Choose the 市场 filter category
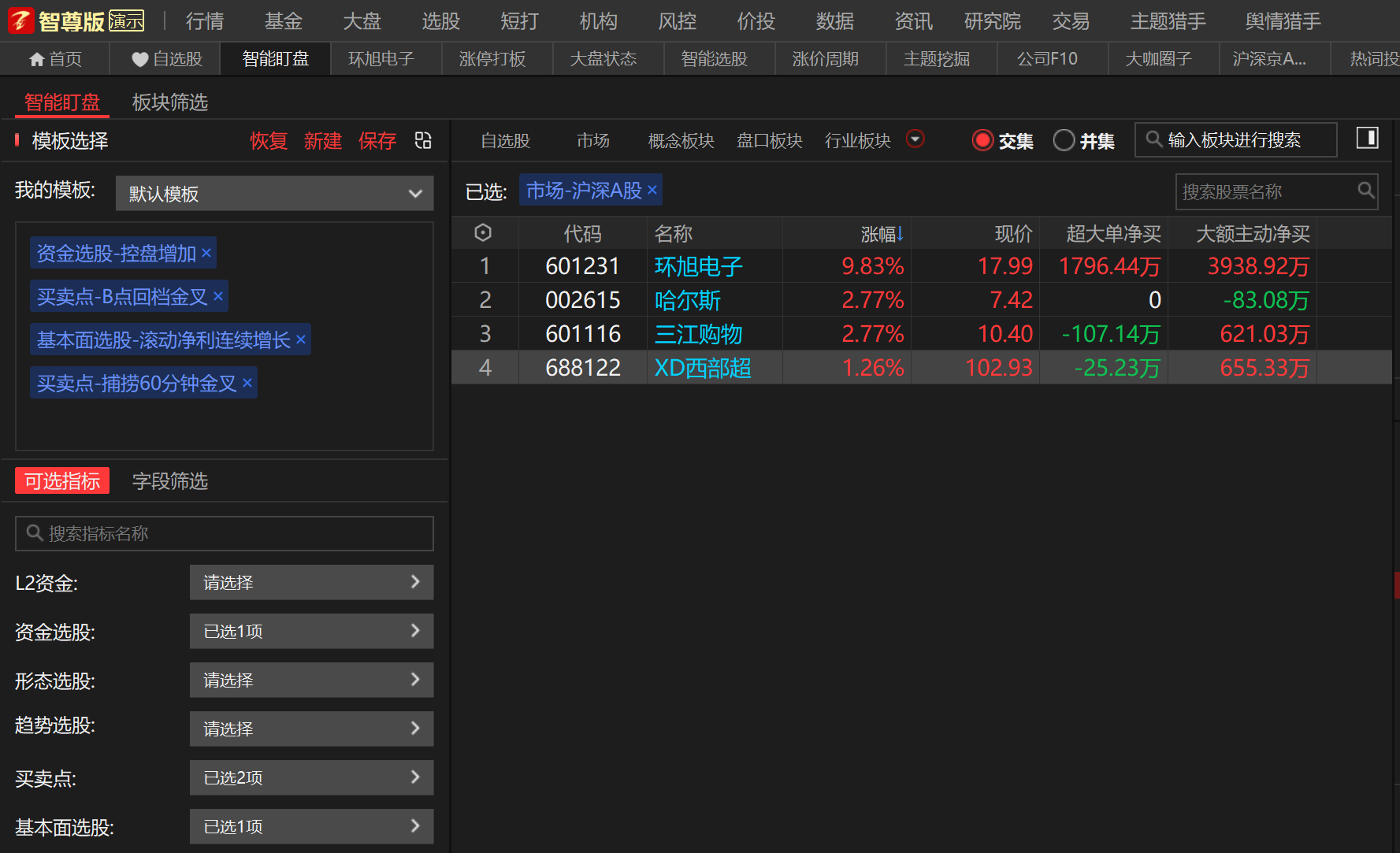1400x853 pixels. (592, 141)
